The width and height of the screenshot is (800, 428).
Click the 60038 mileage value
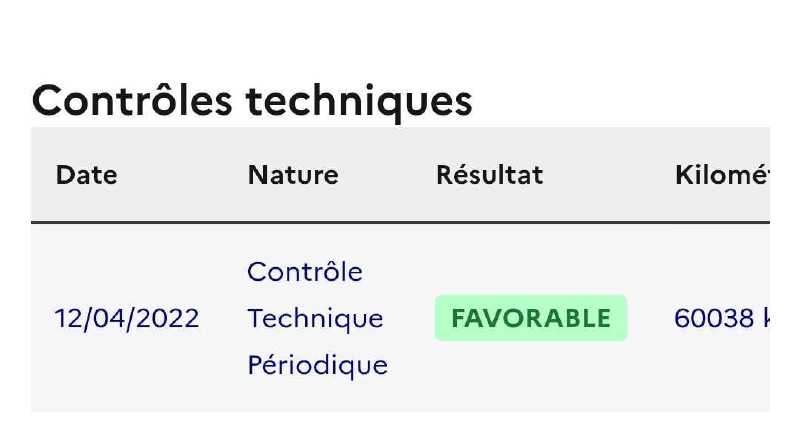click(x=714, y=318)
